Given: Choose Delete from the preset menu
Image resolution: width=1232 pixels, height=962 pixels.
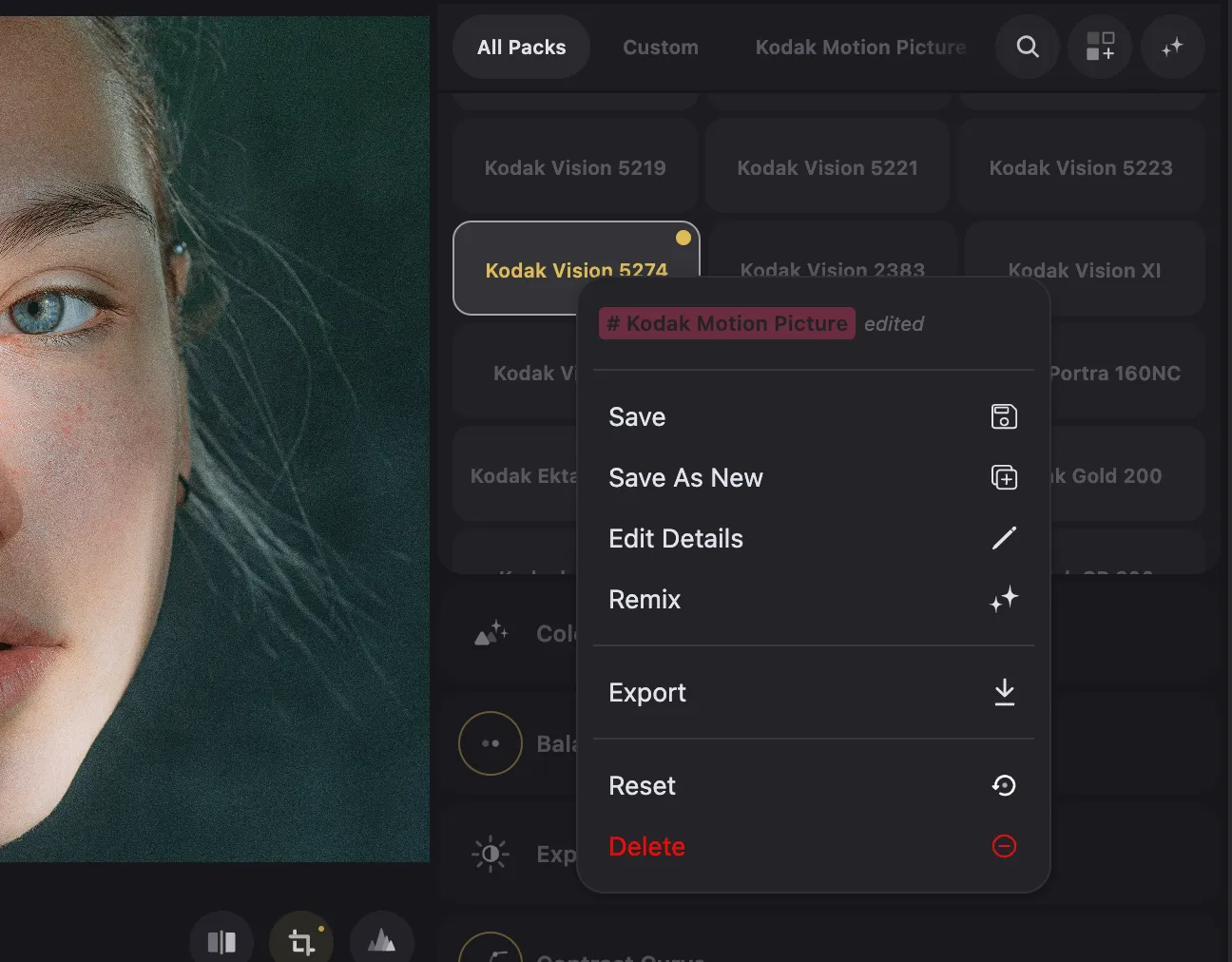Looking at the screenshot, I should [x=813, y=846].
